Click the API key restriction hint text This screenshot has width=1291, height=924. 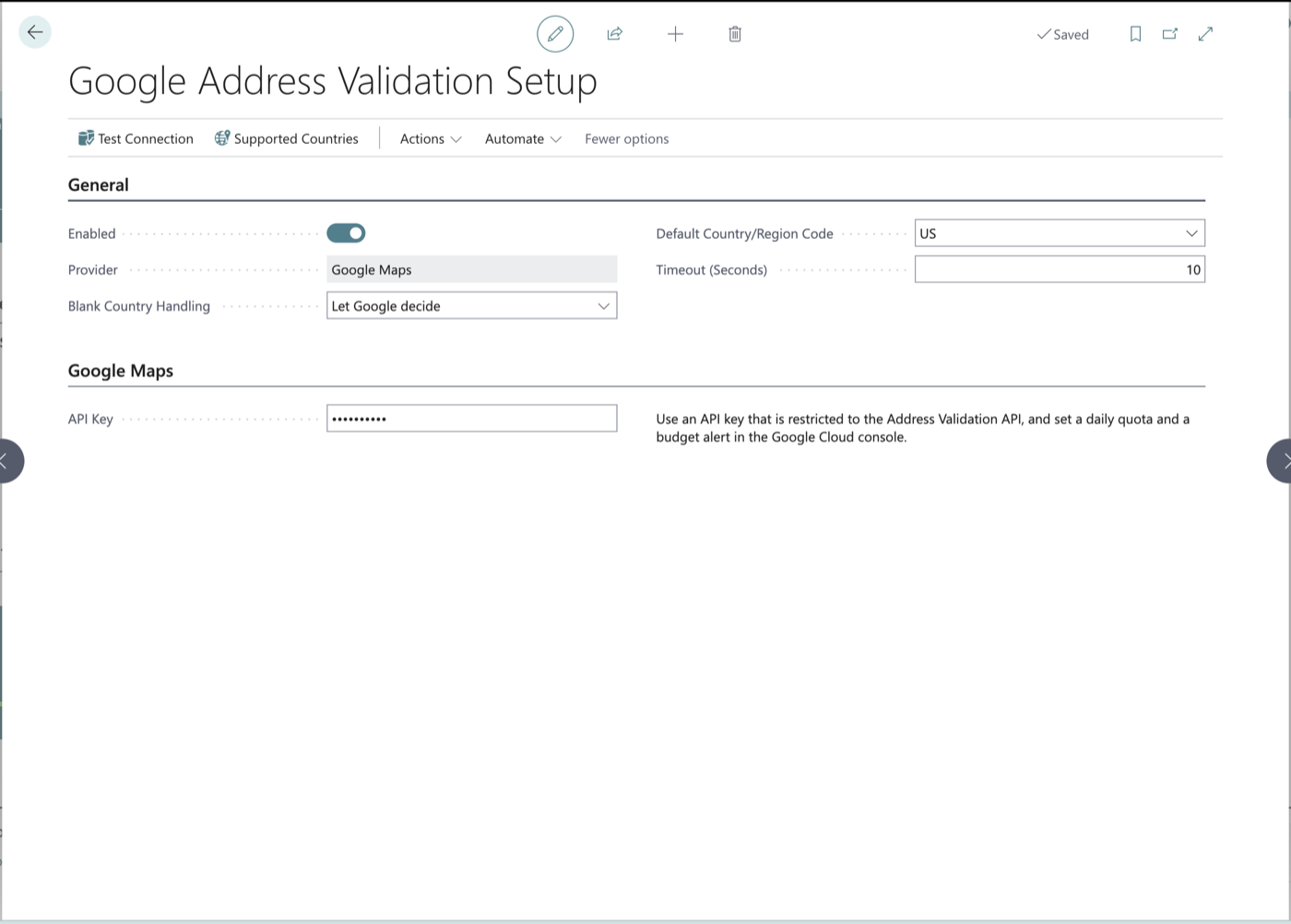[x=923, y=428]
